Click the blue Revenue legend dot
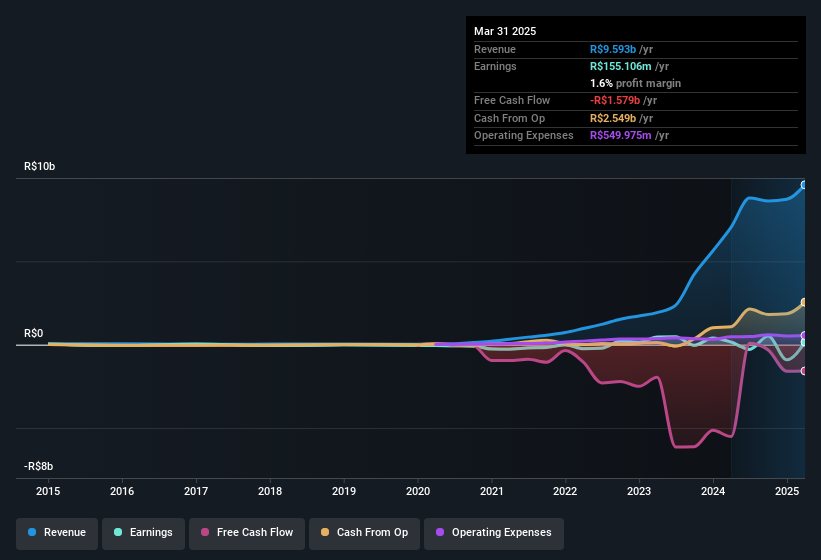The image size is (821, 560). 32,532
